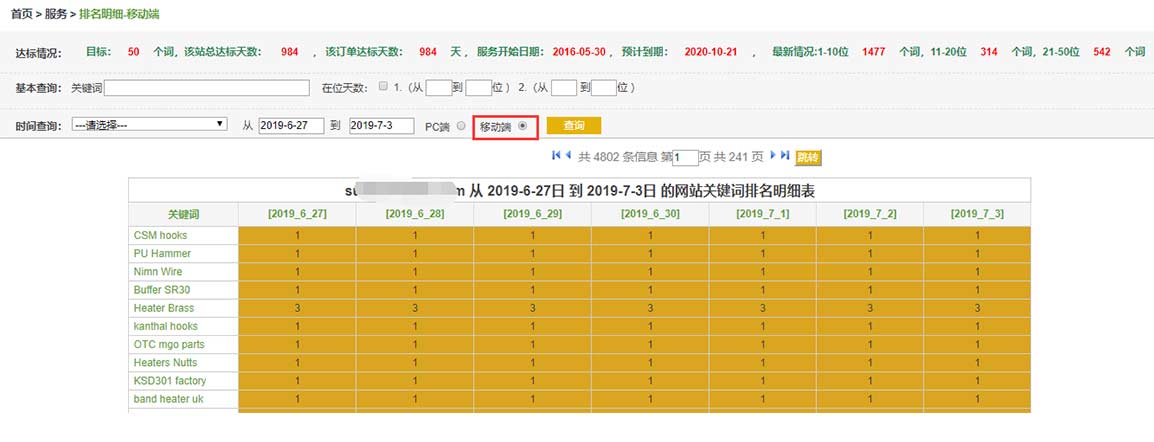
Task: Click the [2019_6_28] column header
Action: pos(415,215)
